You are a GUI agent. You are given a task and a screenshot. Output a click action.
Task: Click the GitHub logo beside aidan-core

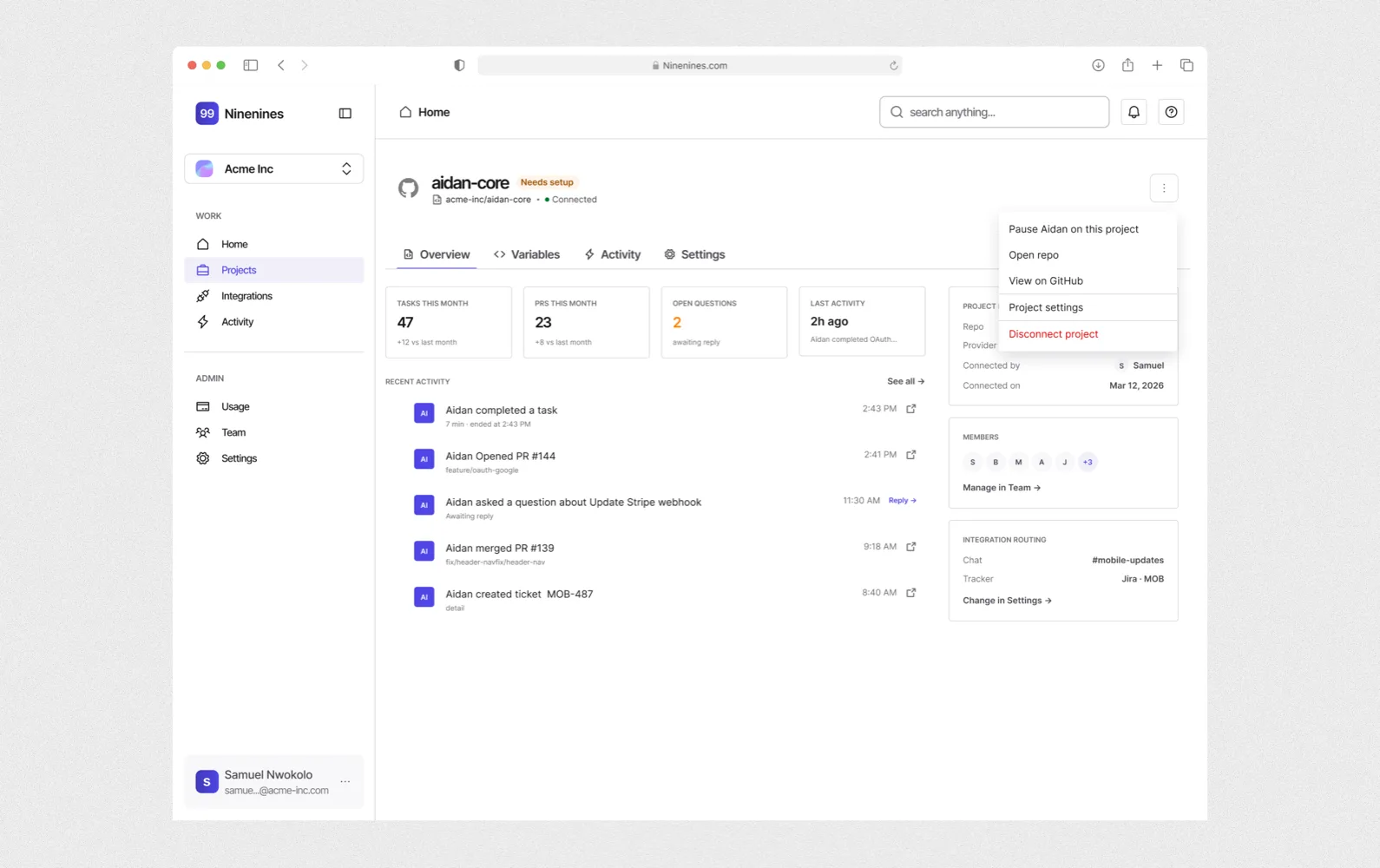click(408, 187)
